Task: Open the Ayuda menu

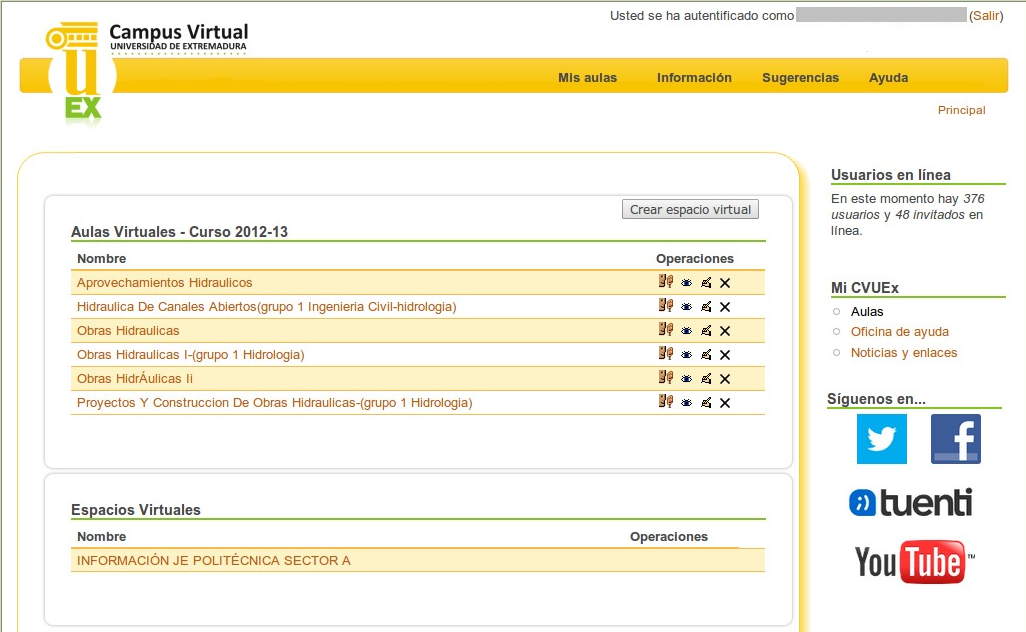Action: click(888, 78)
